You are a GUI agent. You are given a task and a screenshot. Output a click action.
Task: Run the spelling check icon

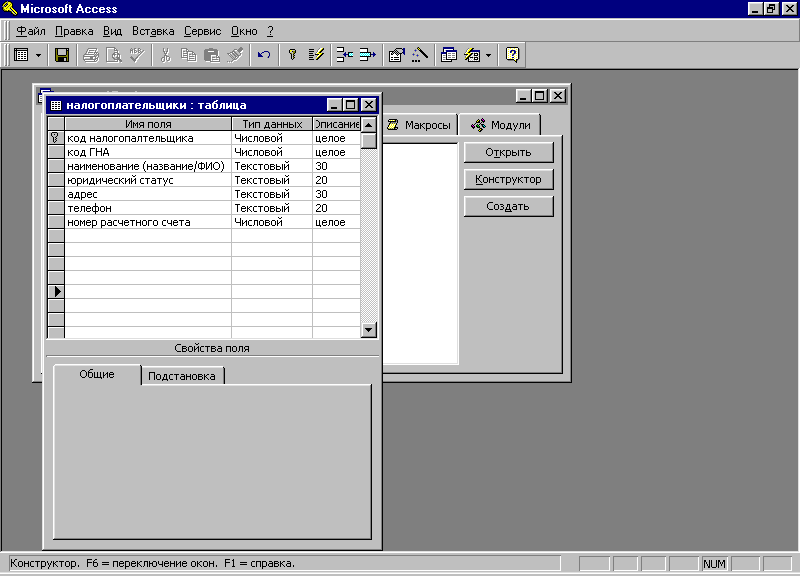tap(136, 55)
